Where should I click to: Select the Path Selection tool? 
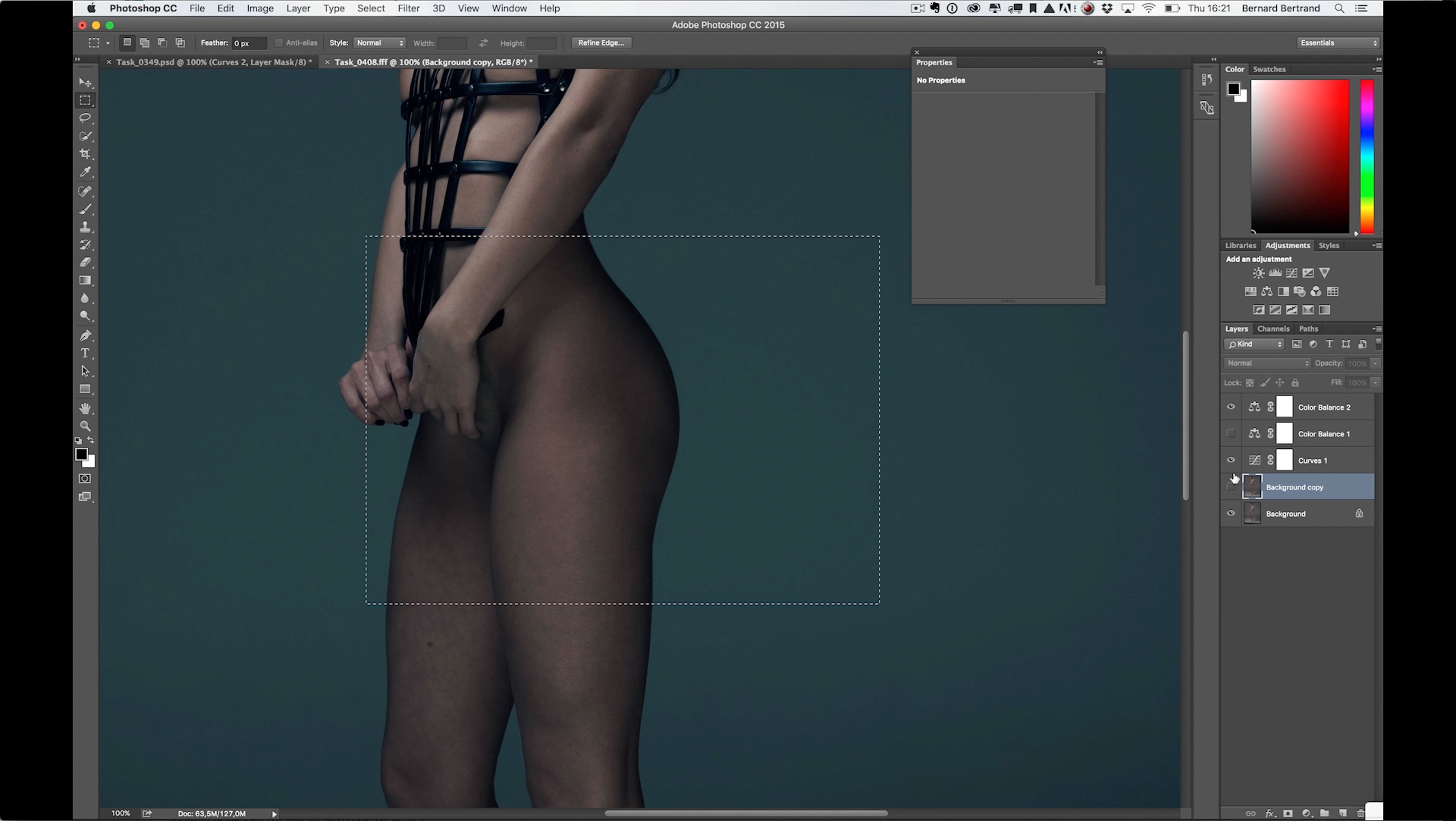85,371
